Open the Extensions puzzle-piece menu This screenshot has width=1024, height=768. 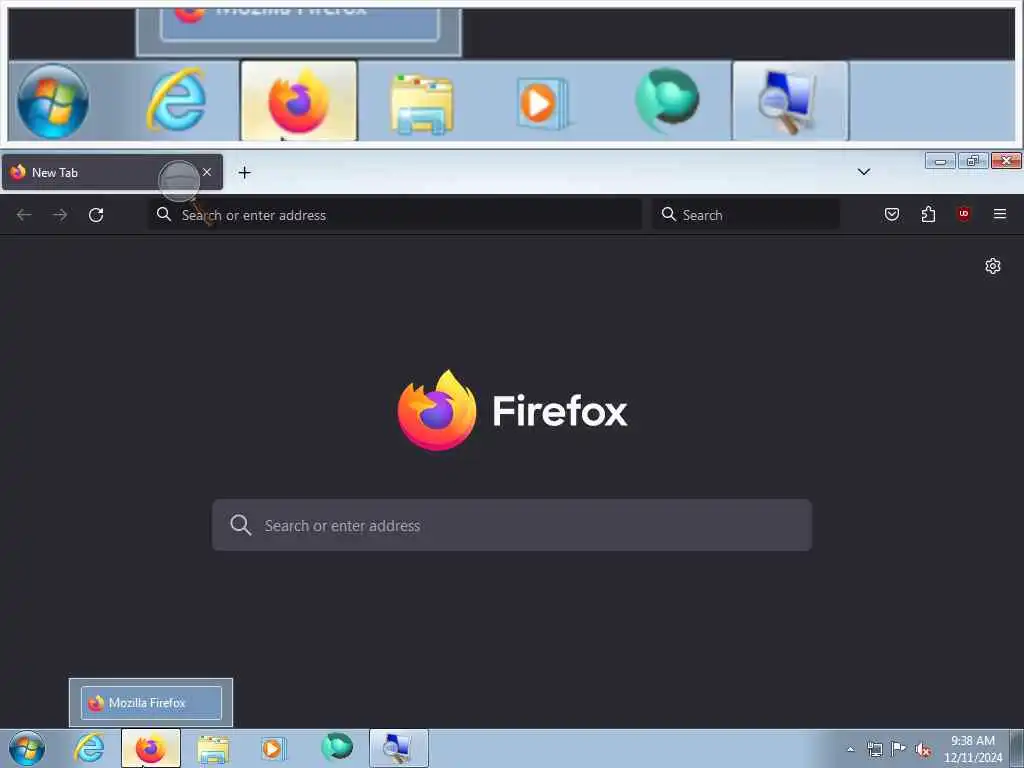(x=928, y=214)
